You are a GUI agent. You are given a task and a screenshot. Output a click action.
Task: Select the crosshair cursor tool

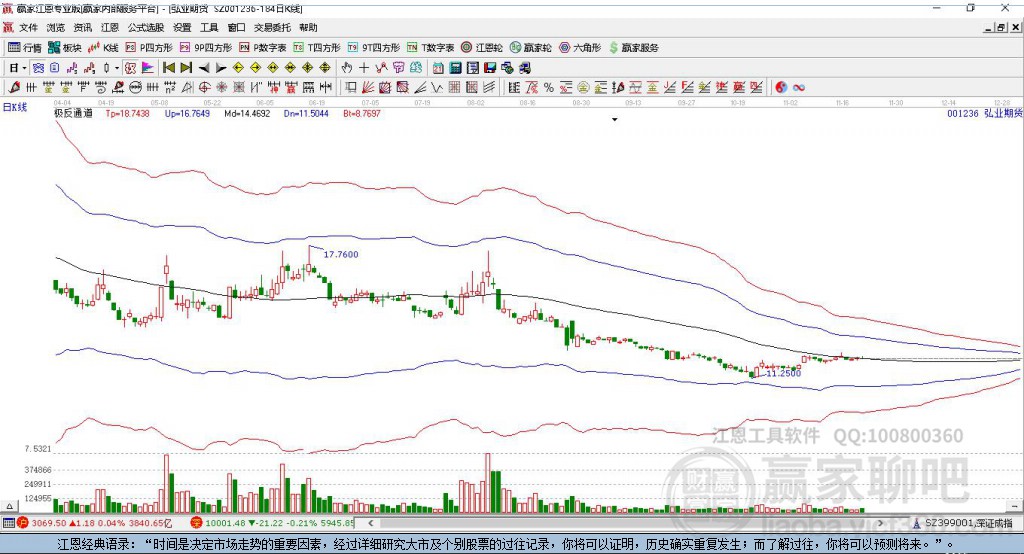coord(364,67)
